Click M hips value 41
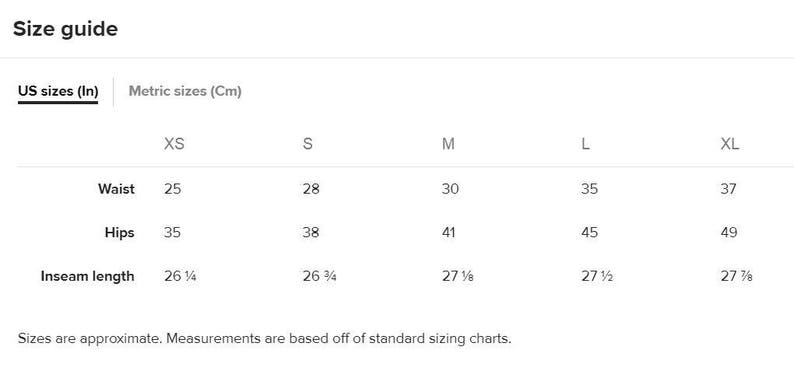 point(448,233)
